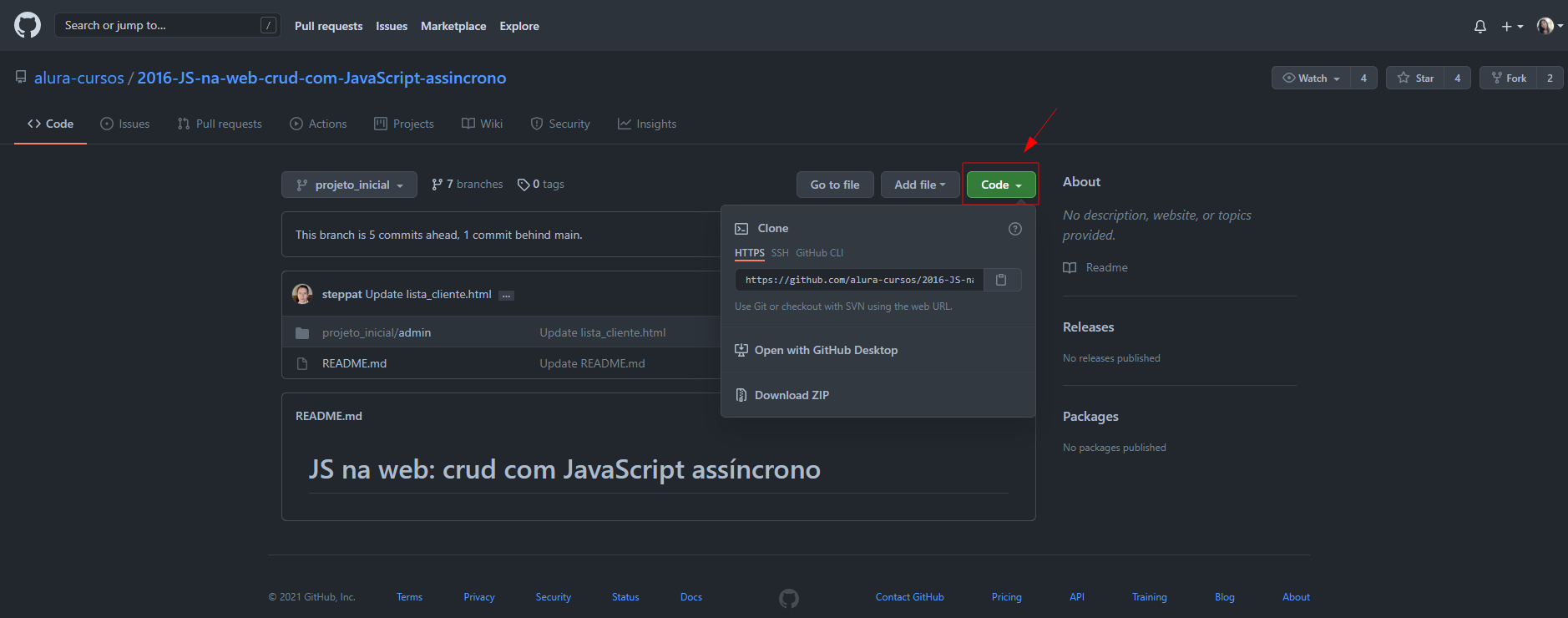Screen dimensions: 1568x618
Task: Switch to the repository Issues tab
Action: (x=125, y=124)
